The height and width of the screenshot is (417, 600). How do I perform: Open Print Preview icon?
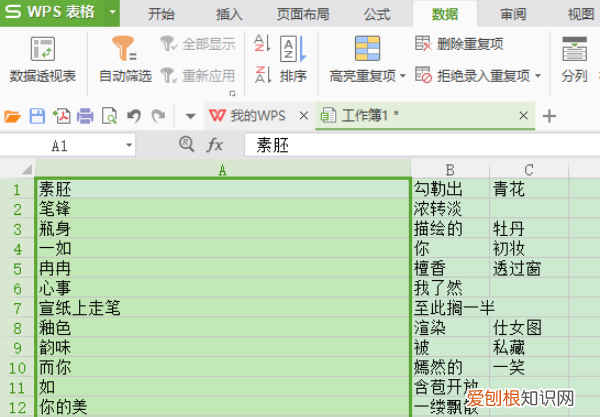coord(109,116)
